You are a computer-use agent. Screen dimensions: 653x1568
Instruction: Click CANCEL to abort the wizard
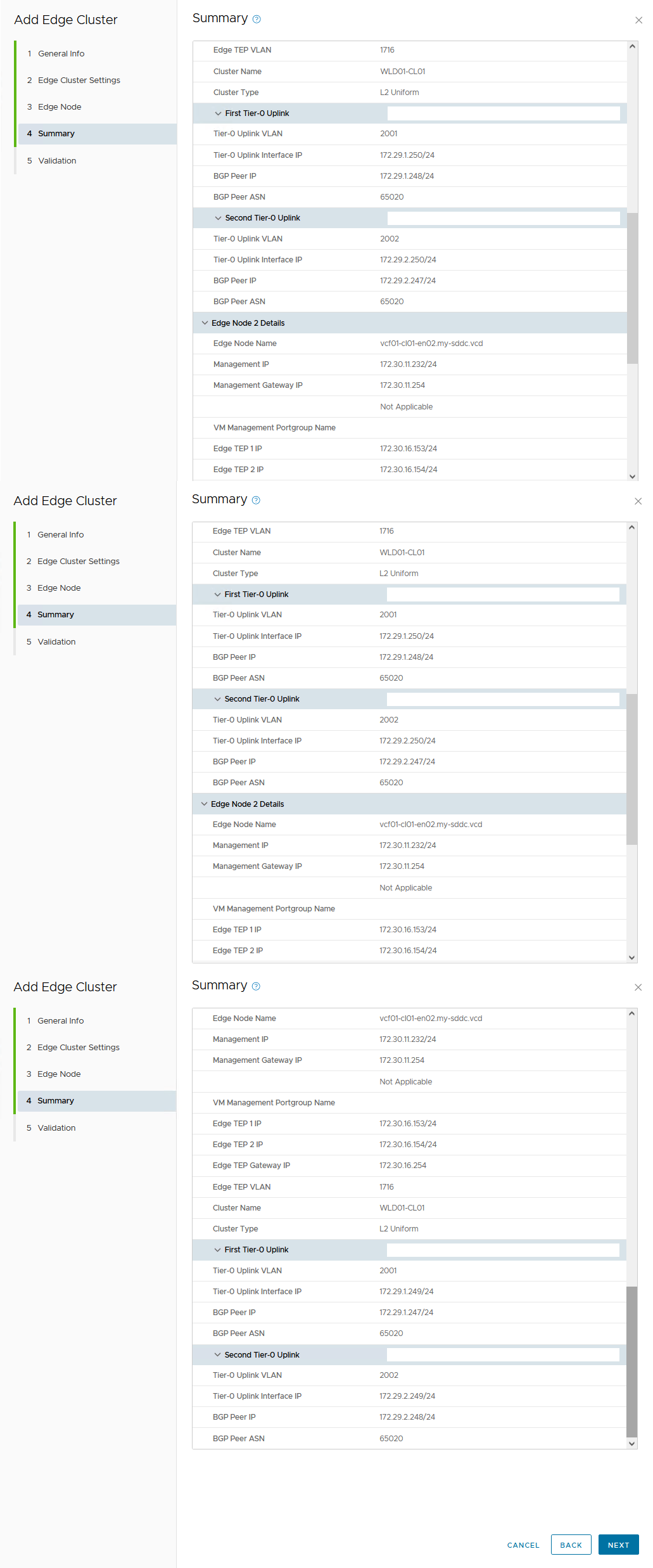click(x=523, y=1545)
